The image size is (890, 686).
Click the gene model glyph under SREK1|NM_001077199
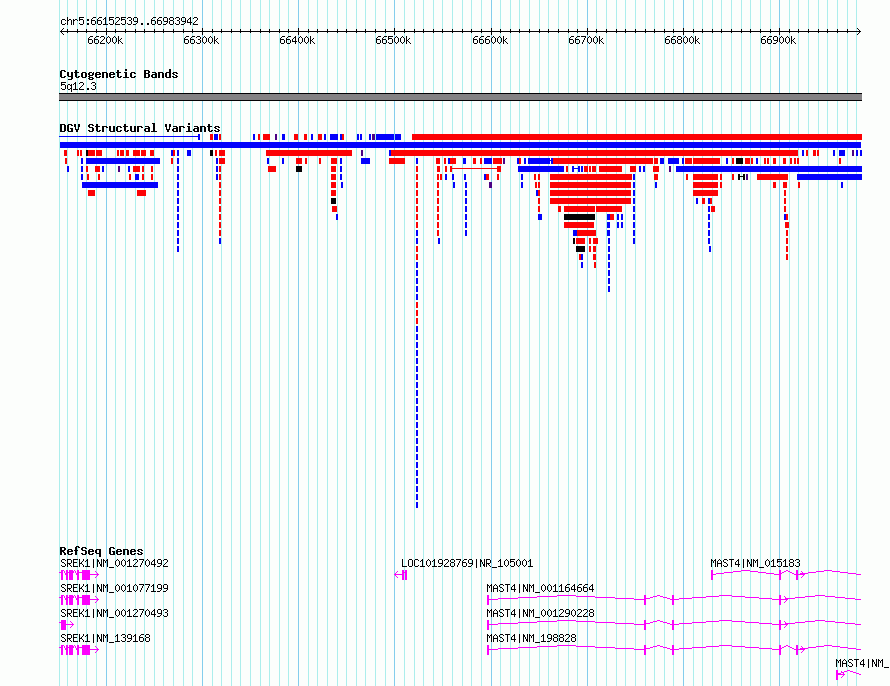point(79,600)
